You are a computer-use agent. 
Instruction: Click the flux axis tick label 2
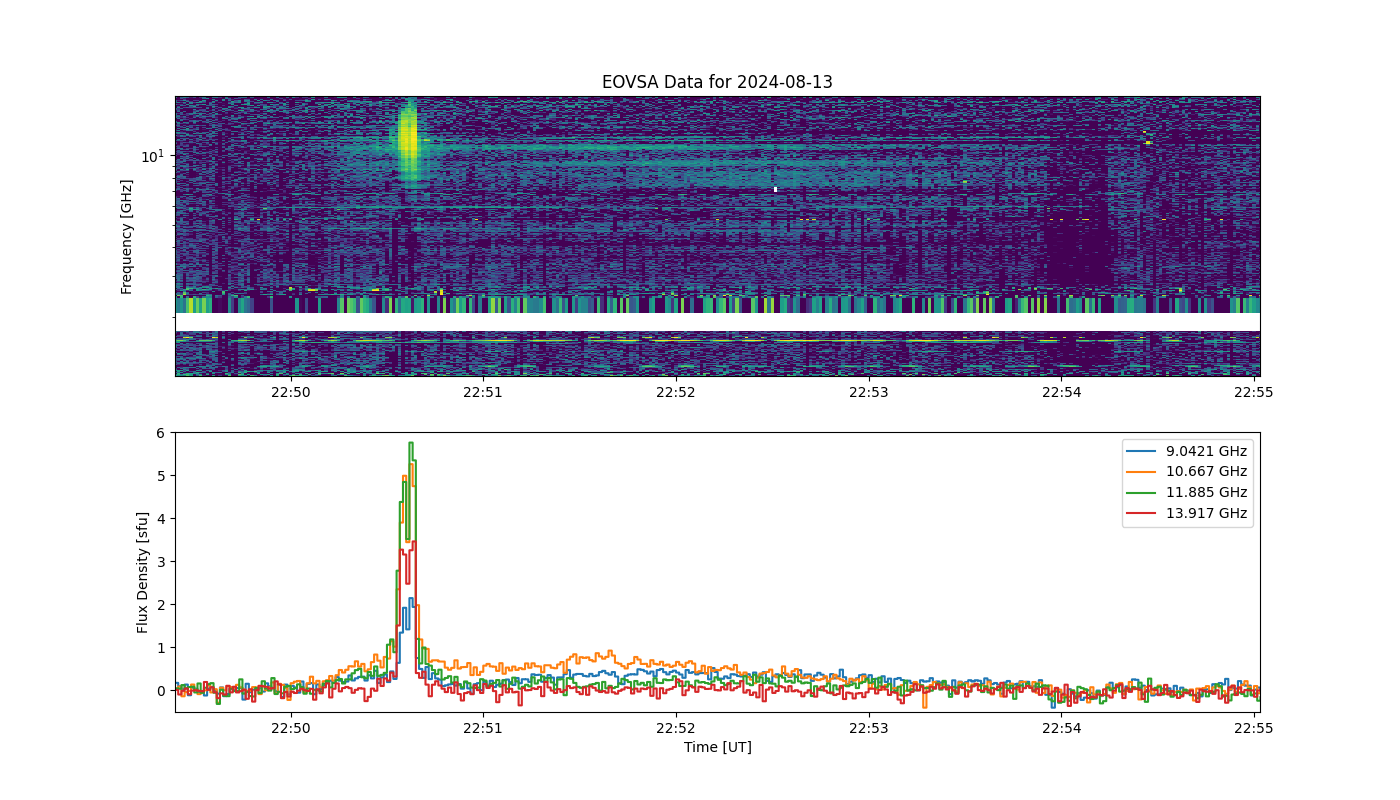[160, 604]
